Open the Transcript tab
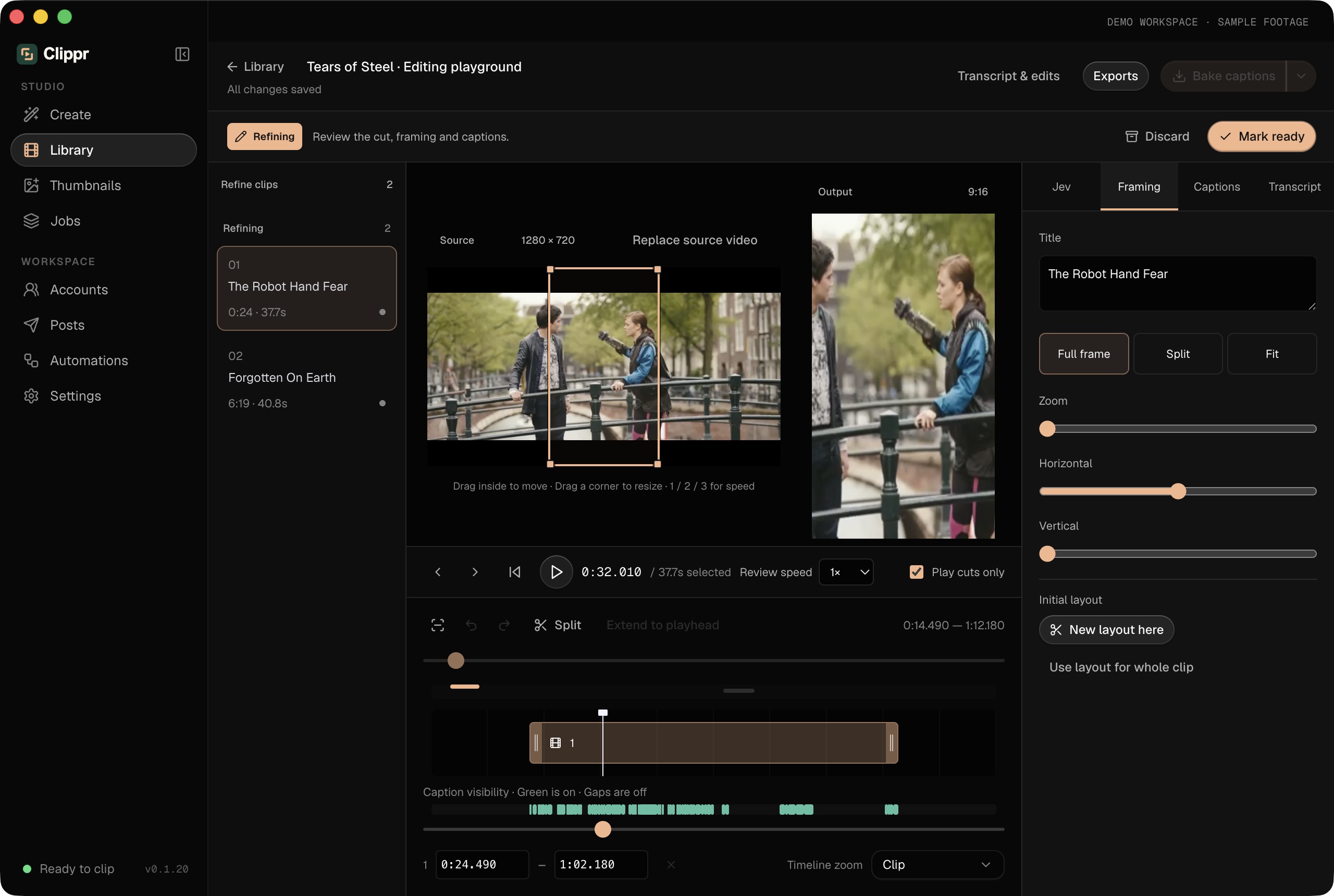The width and height of the screenshot is (1334, 896). point(1294,187)
